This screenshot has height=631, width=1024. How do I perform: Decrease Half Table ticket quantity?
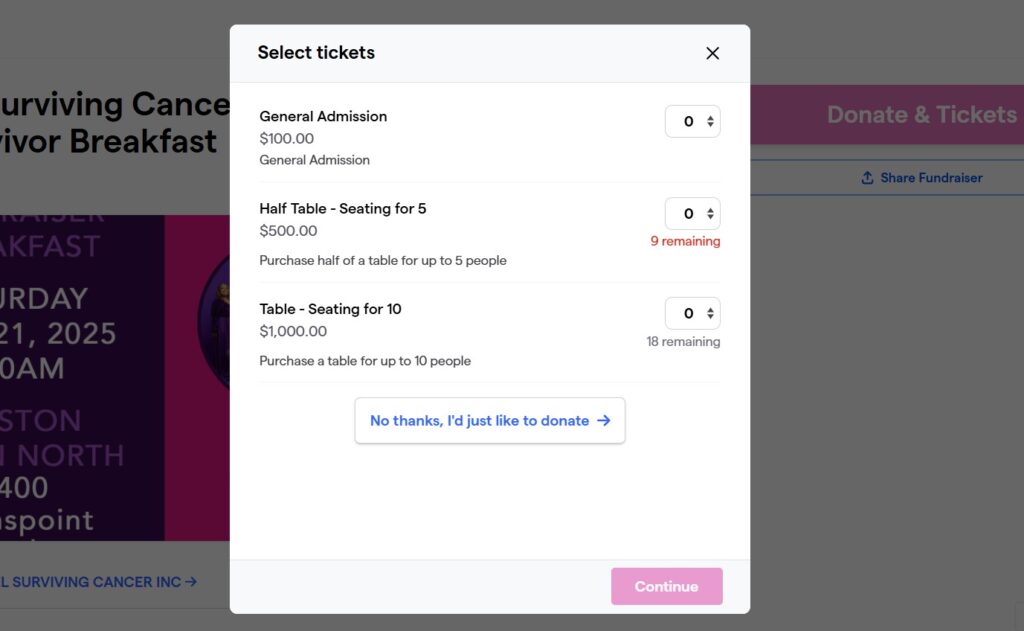[711, 218]
